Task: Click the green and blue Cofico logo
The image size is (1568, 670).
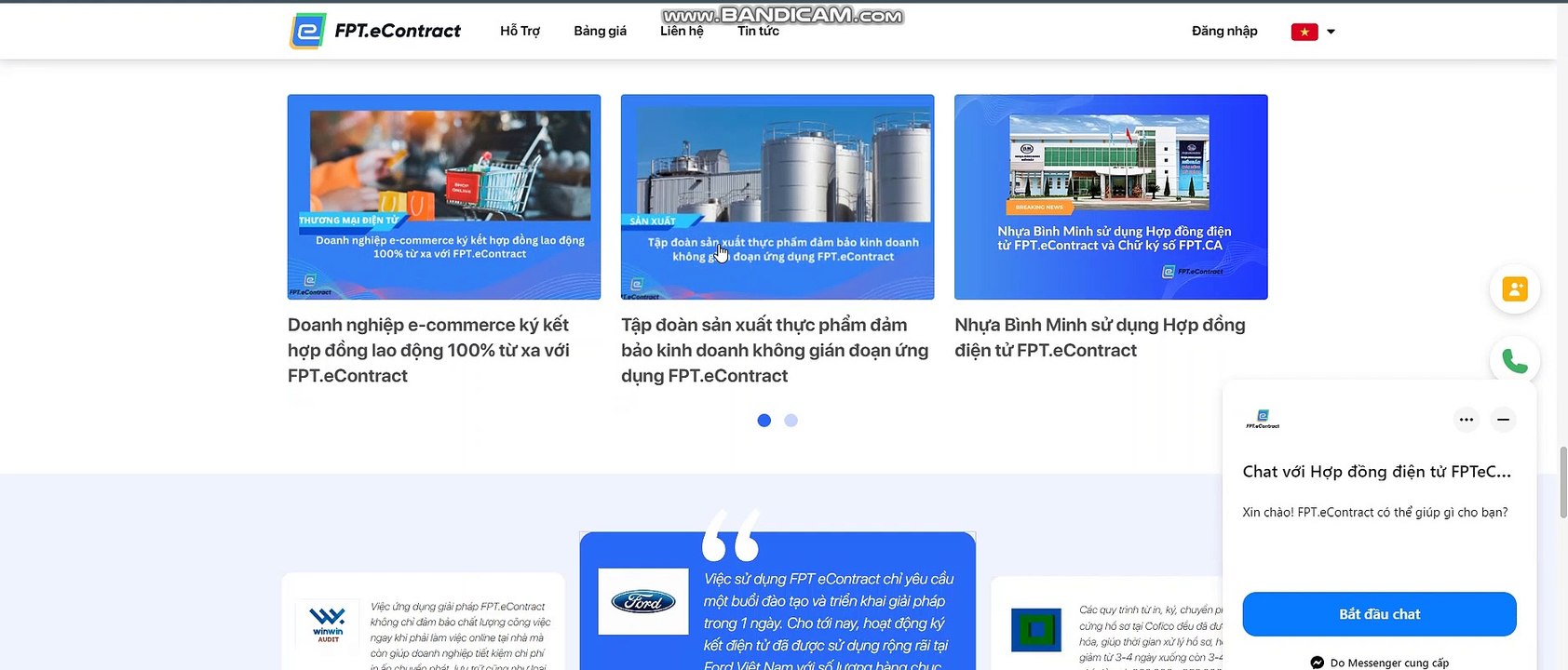Action: coord(1036,630)
